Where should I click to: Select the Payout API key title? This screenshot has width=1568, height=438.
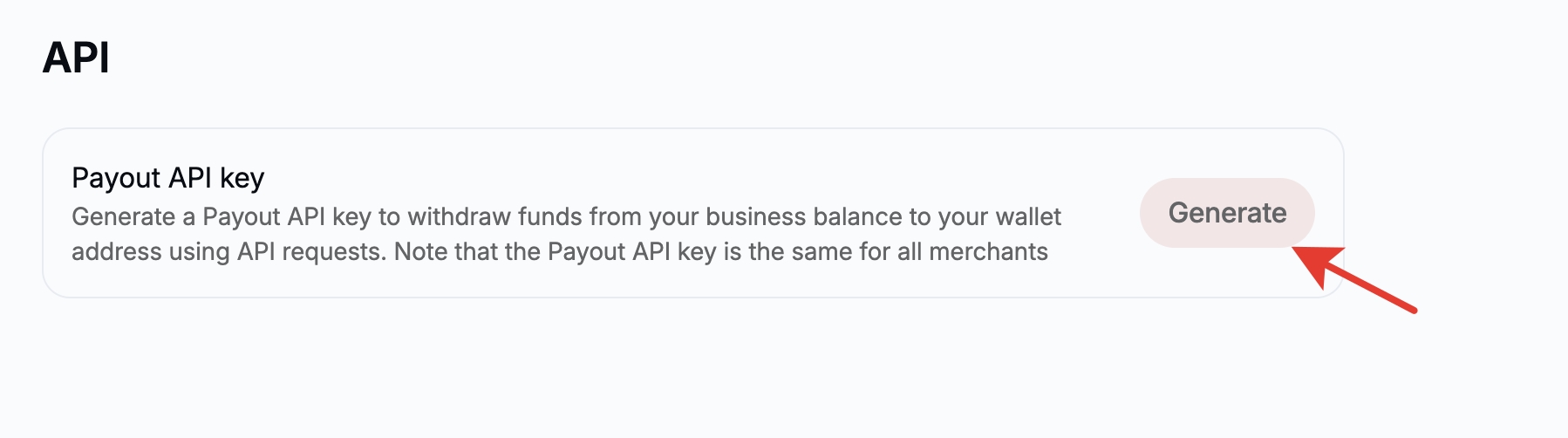[x=167, y=178]
